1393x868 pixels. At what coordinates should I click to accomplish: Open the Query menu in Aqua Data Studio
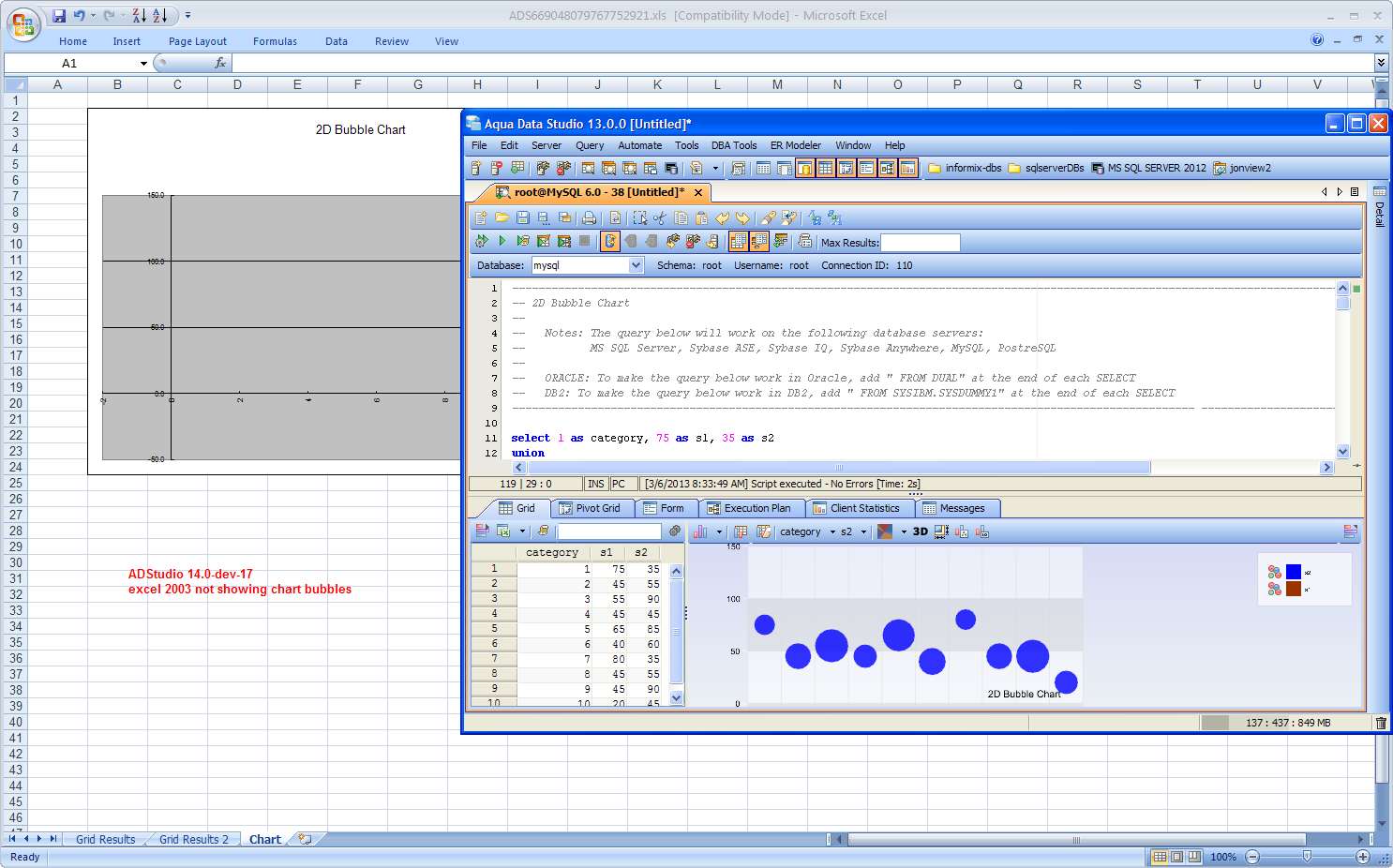pyautogui.click(x=590, y=145)
